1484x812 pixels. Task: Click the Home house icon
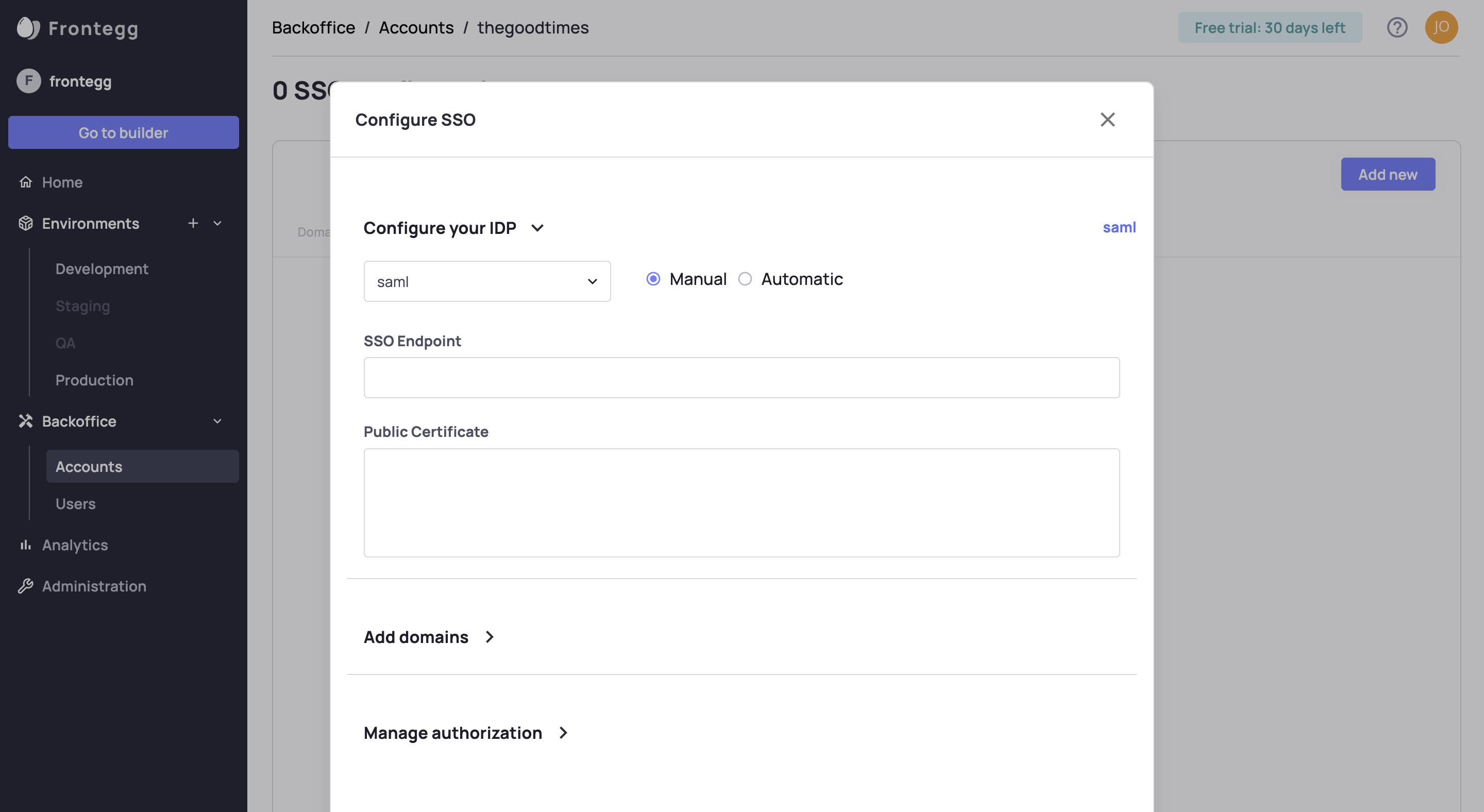point(25,182)
